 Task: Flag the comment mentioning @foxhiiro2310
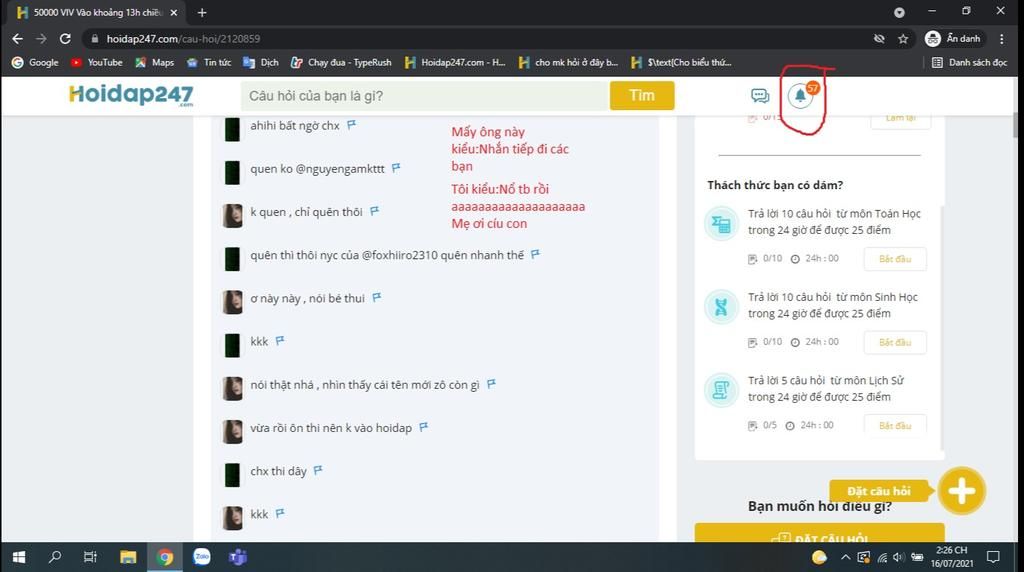(535, 254)
